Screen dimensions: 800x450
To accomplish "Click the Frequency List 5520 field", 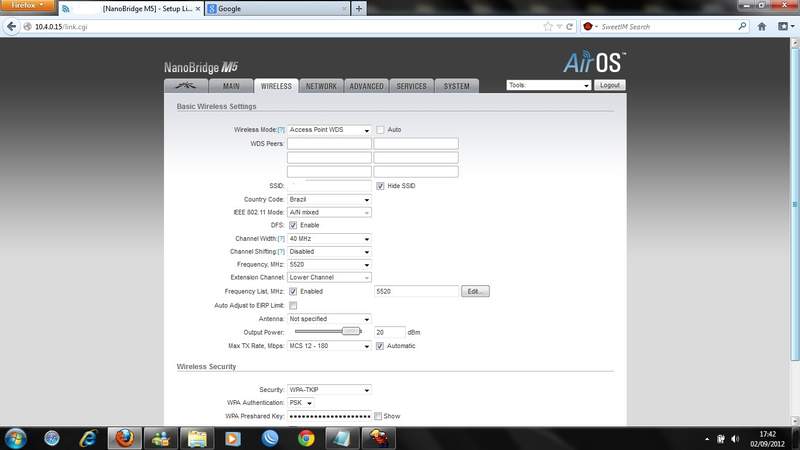I will [416, 291].
